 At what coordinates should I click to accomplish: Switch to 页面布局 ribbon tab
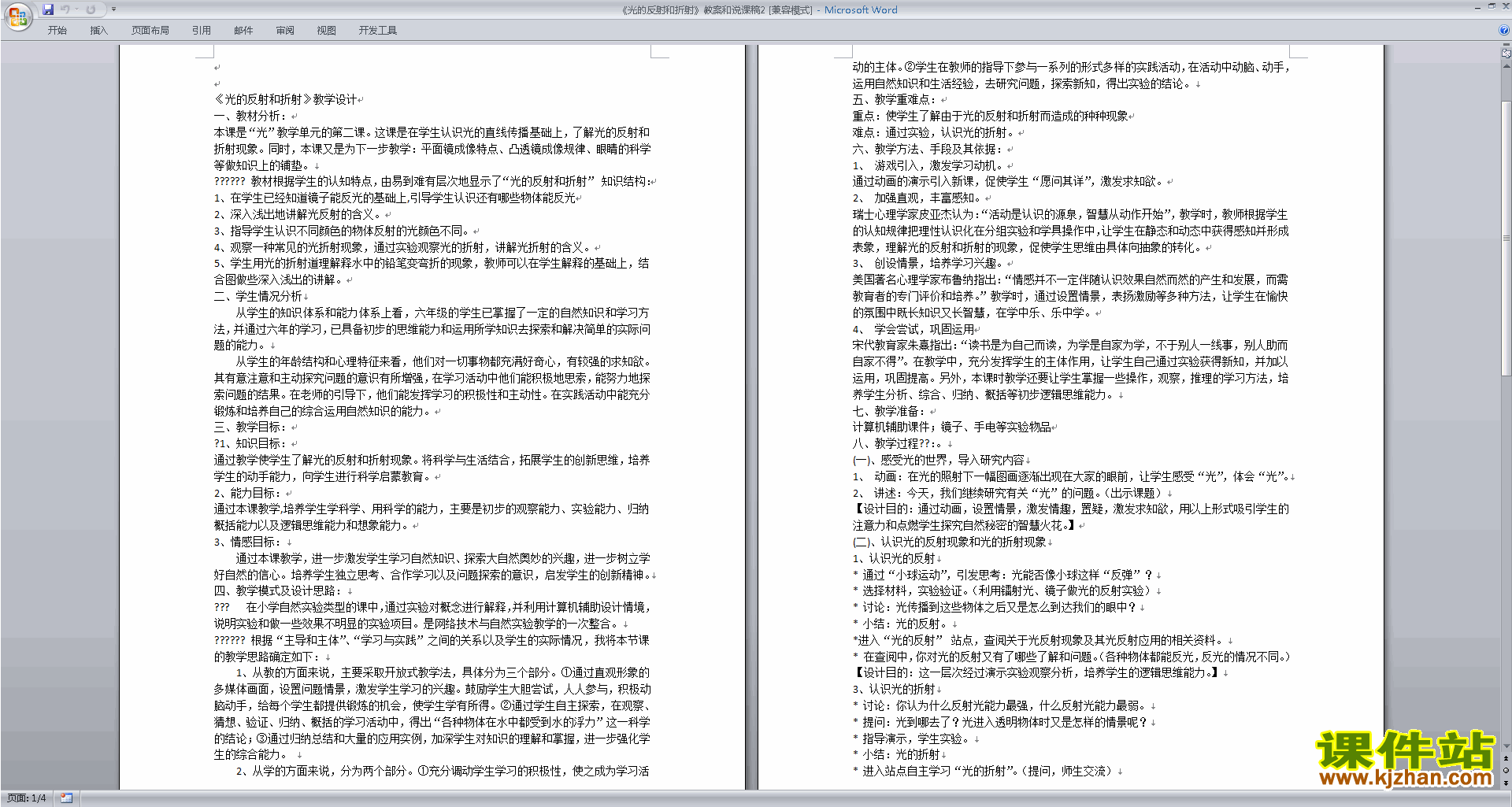click(150, 30)
